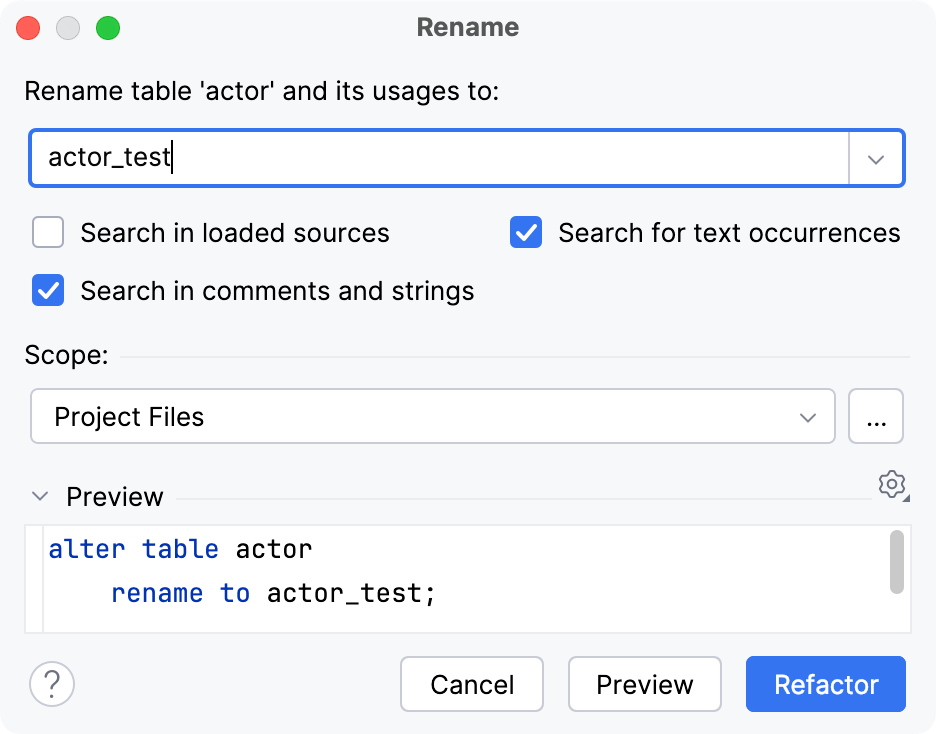Uncheck Search in comments and strings
The image size is (936, 734).
pyautogui.click(x=47, y=291)
